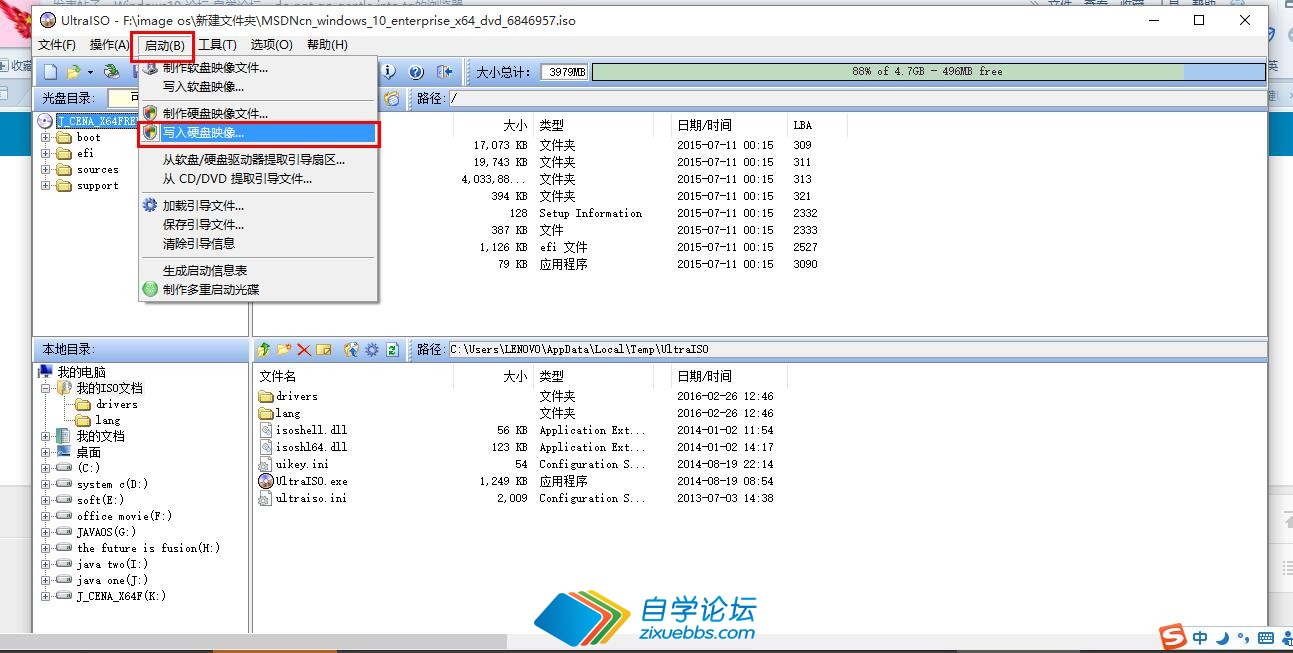Choose 制作硬盘映像文件... menu entry

(258, 113)
